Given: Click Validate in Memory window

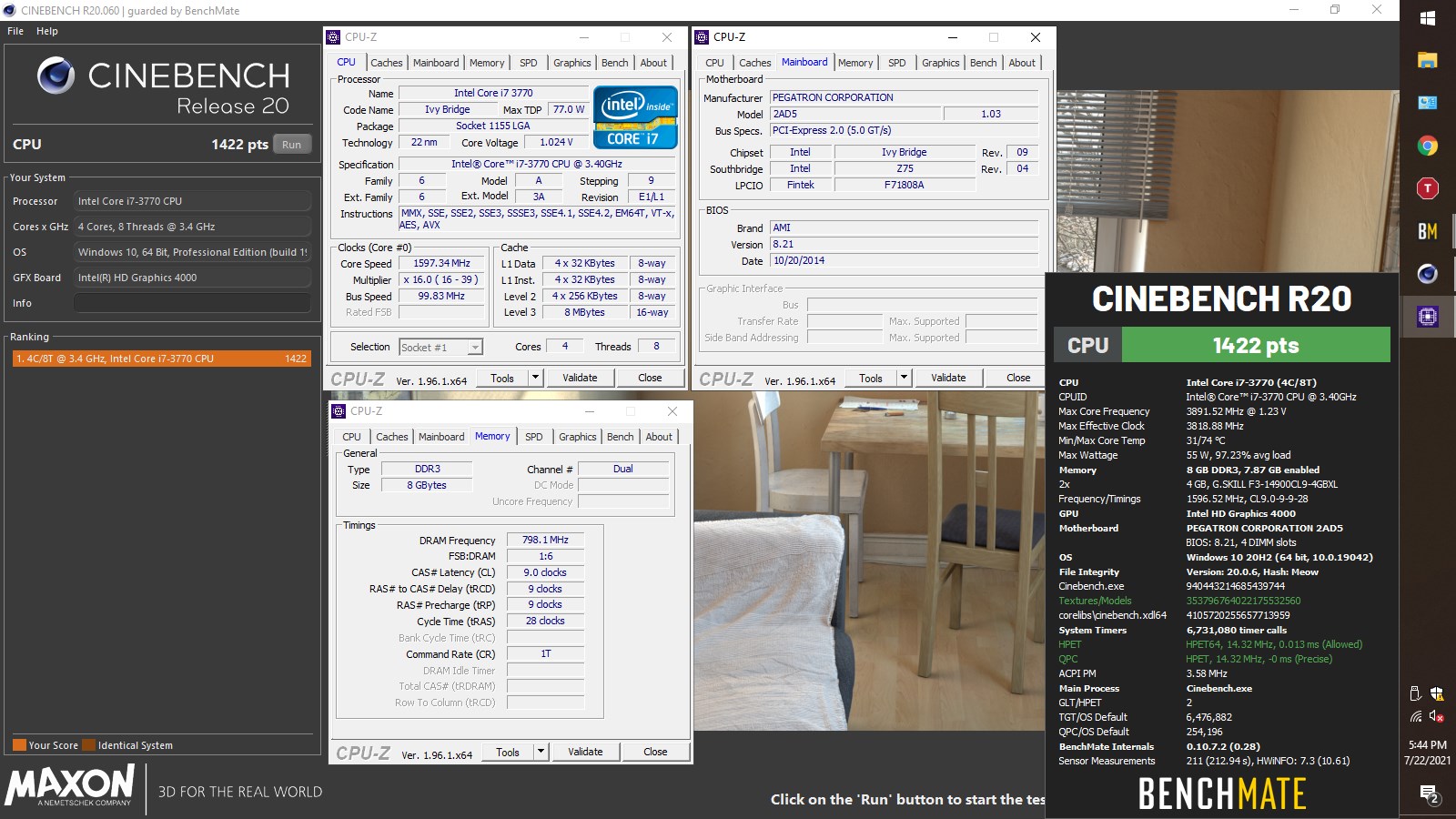Looking at the screenshot, I should coord(585,752).
